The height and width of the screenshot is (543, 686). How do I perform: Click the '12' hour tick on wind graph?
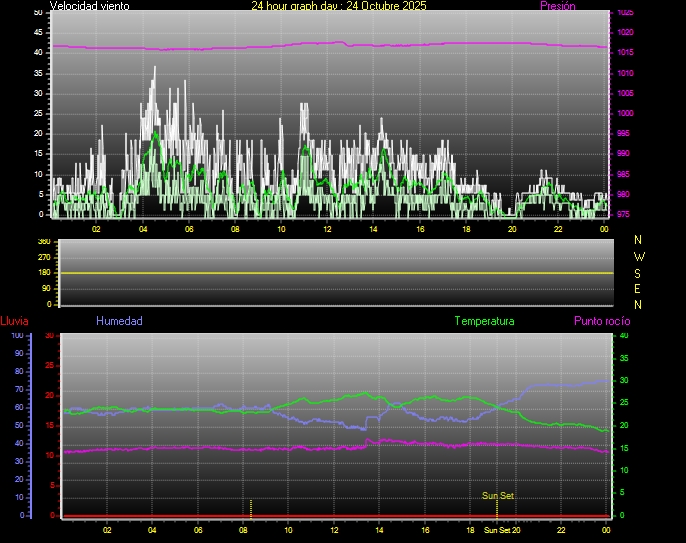[327, 229]
